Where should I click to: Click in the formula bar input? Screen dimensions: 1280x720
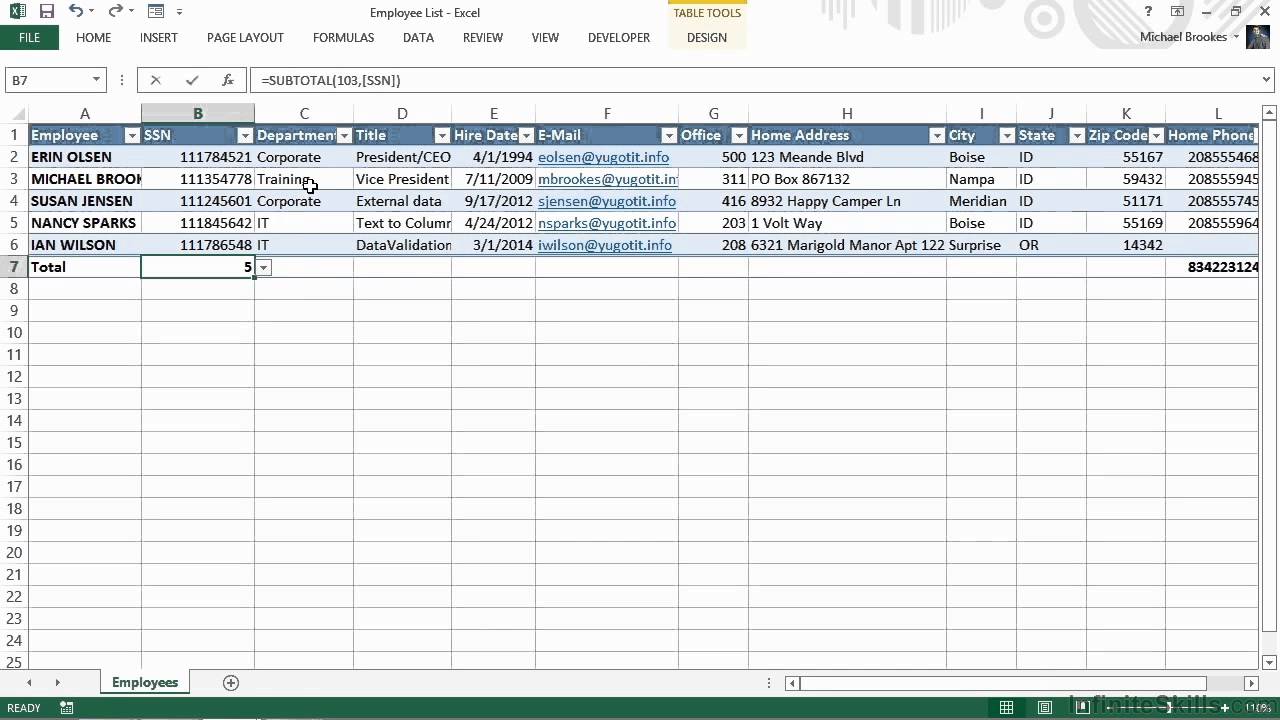click(755, 80)
